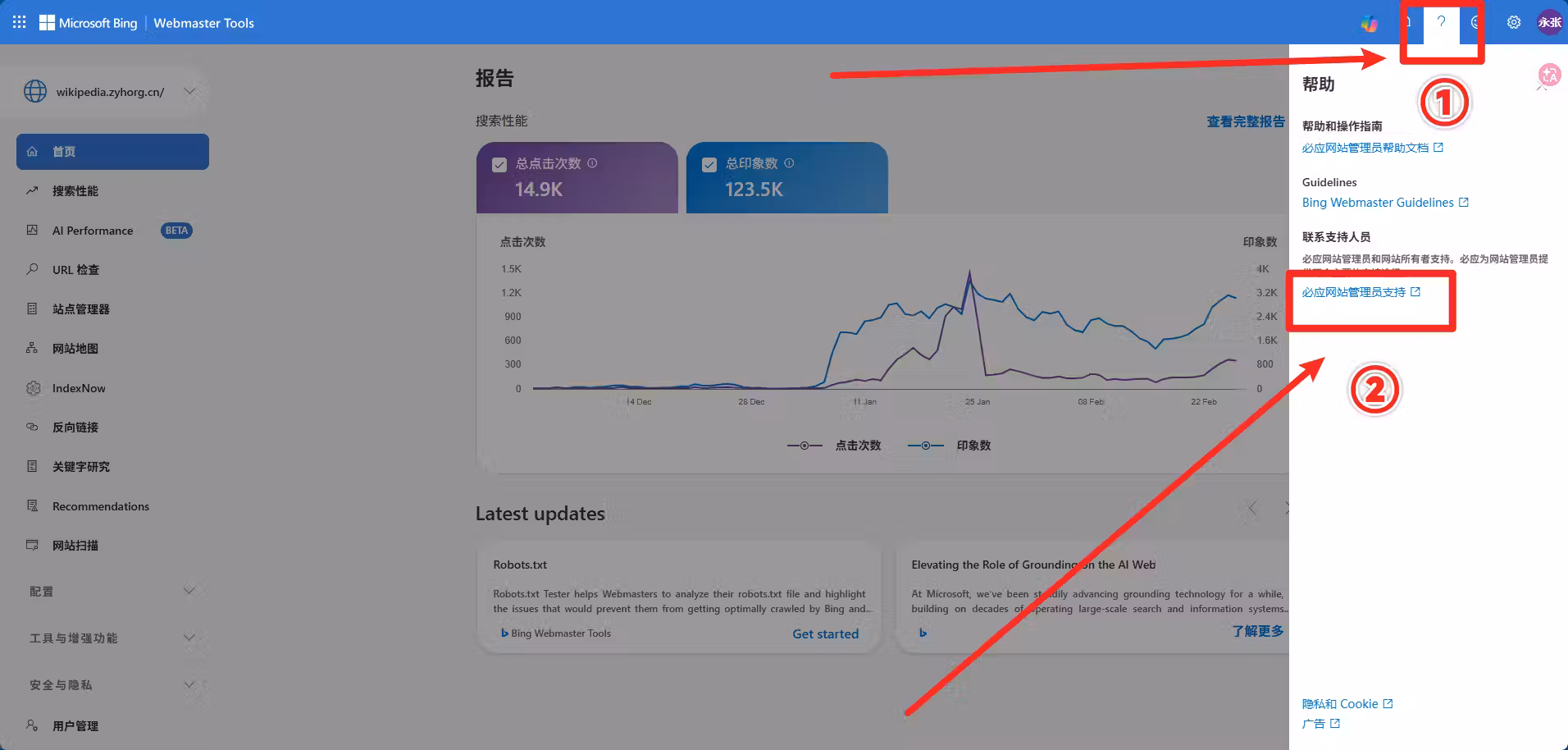The height and width of the screenshot is (750, 1568).
Task: Open IndexNow in the sidebar
Action: point(112,388)
